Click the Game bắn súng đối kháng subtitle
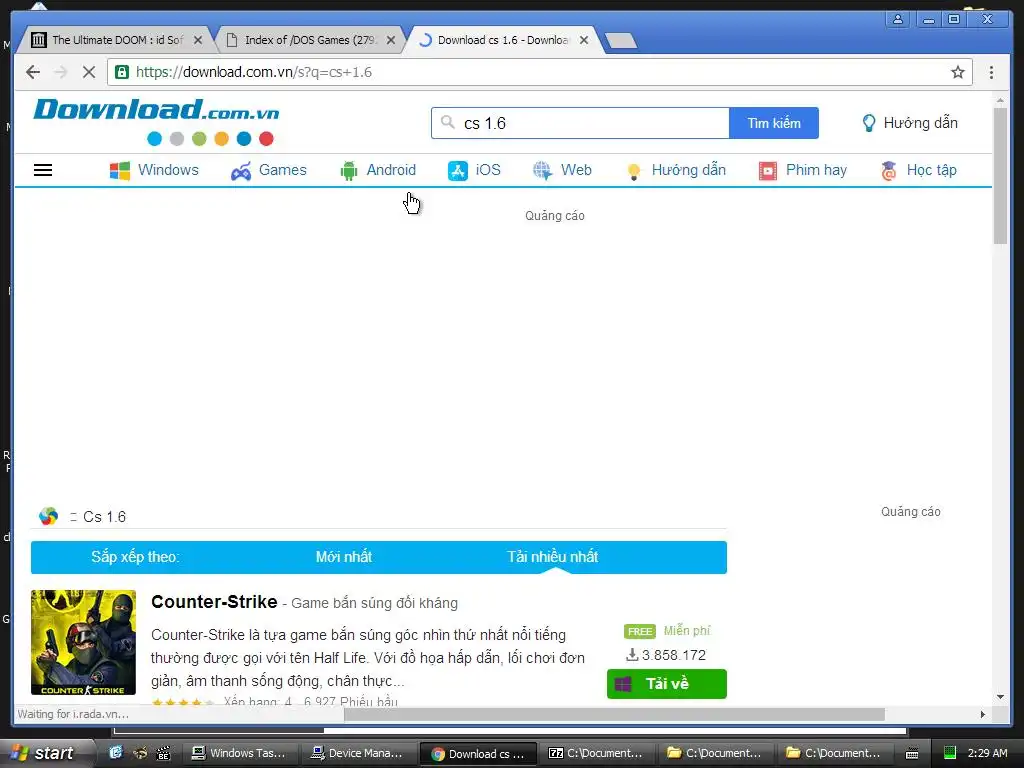The height and width of the screenshot is (768, 1024). (374, 603)
